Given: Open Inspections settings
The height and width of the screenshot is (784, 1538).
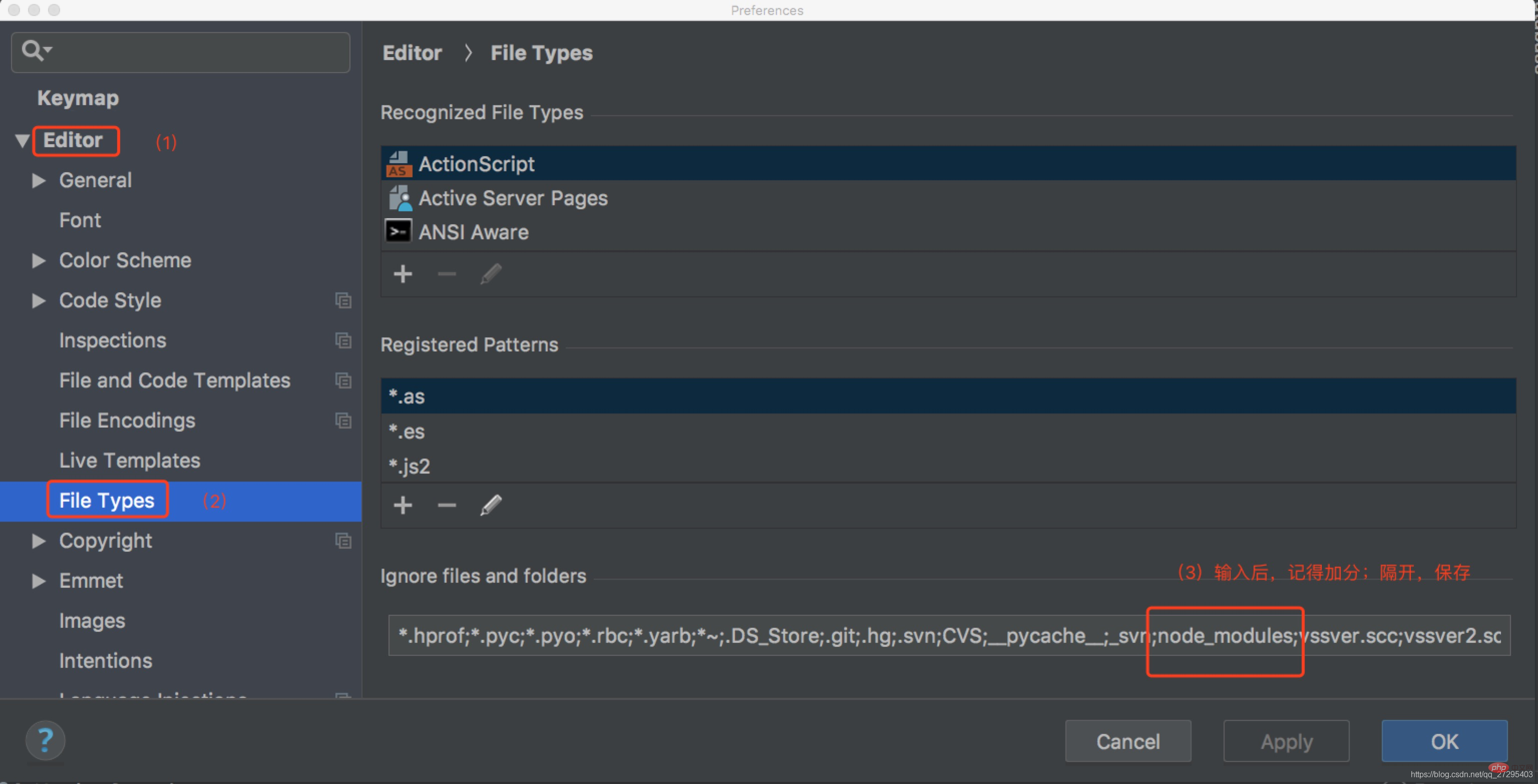Looking at the screenshot, I should 112,340.
